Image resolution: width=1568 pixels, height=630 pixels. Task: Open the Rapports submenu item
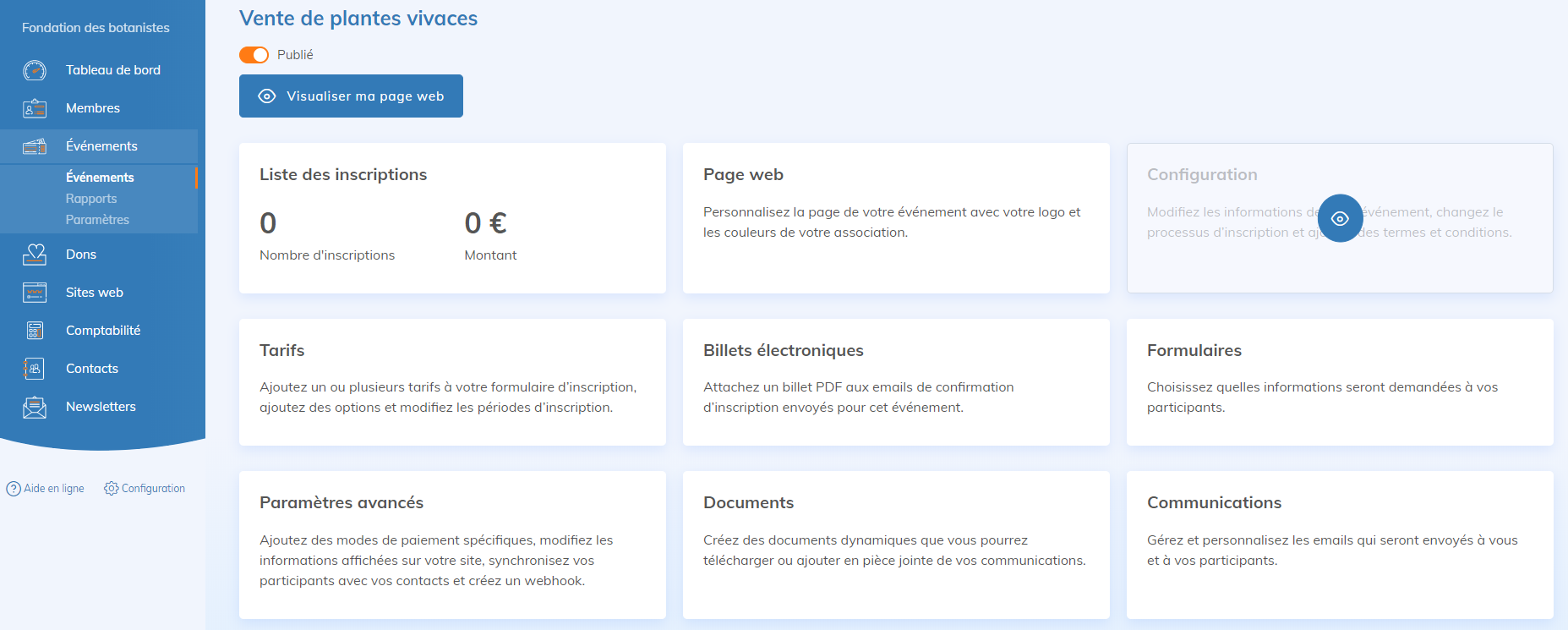(x=91, y=199)
